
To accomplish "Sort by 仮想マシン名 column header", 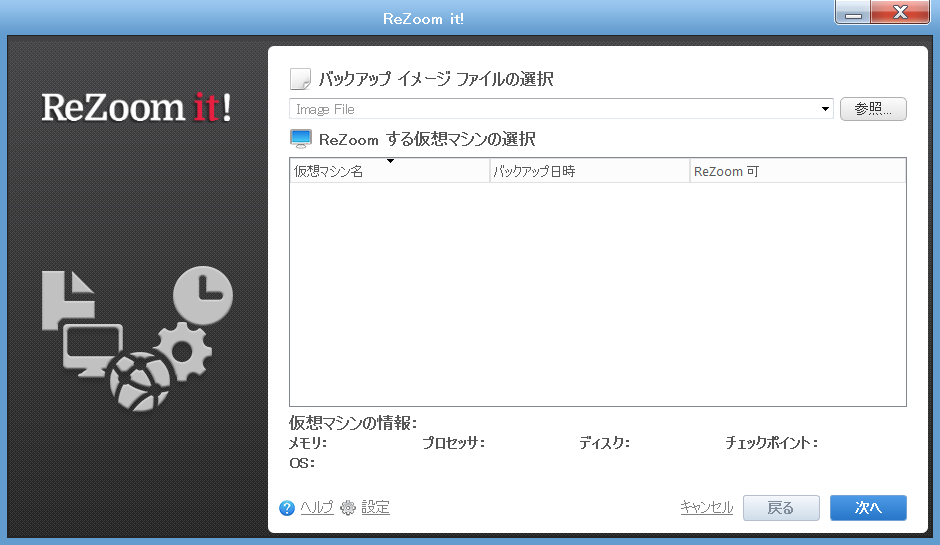I will [390, 171].
